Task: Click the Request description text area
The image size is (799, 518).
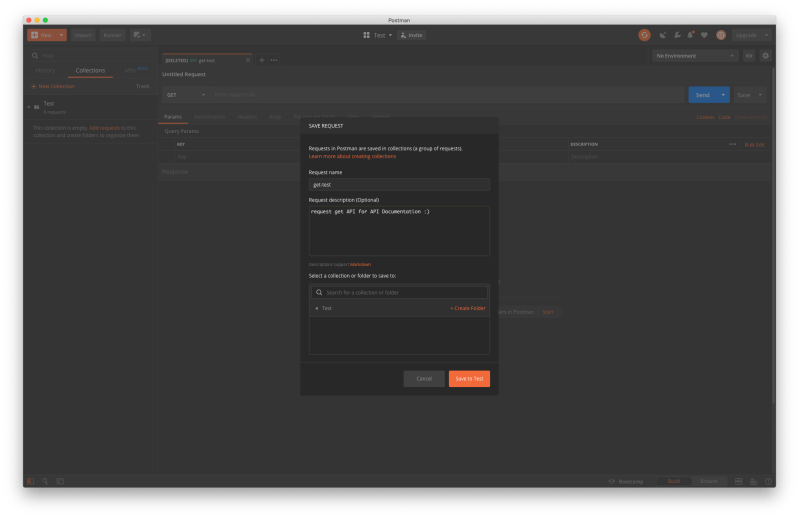Action: (x=399, y=231)
